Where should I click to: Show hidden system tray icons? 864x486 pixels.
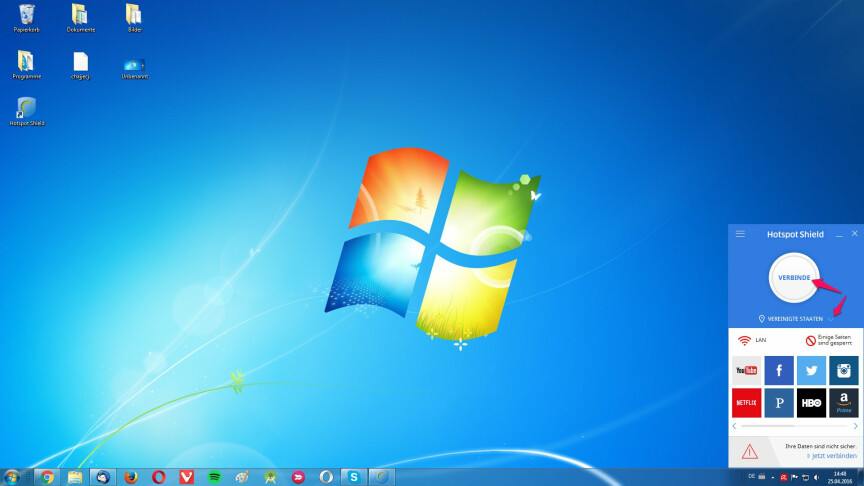[x=773, y=478]
